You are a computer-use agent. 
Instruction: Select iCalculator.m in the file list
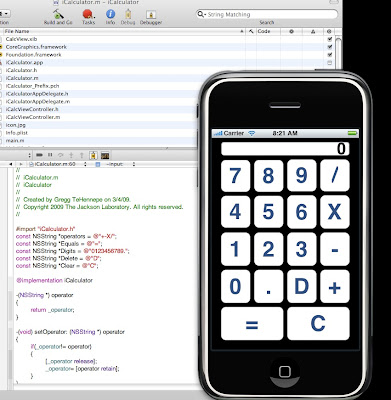click(x=22, y=78)
